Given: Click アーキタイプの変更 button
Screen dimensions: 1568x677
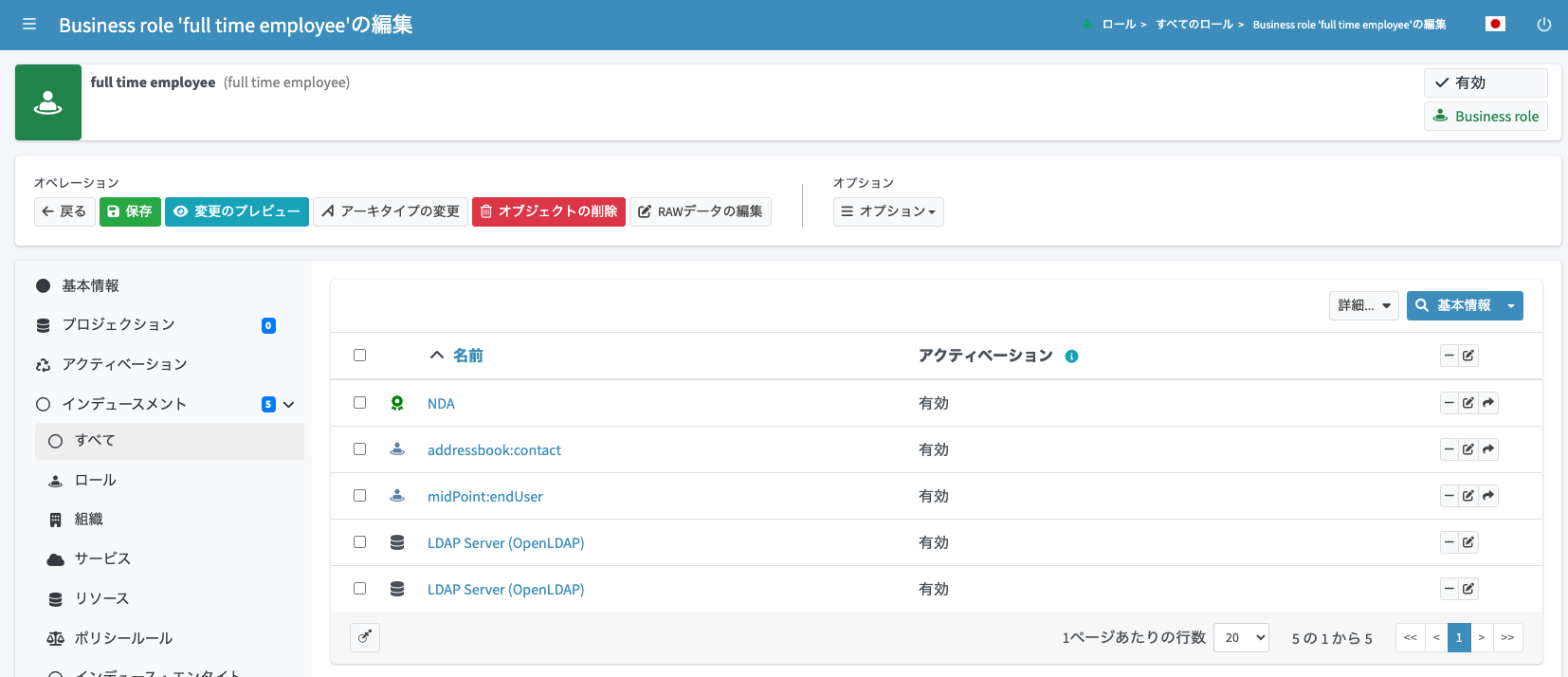Looking at the screenshot, I should coord(391,211).
